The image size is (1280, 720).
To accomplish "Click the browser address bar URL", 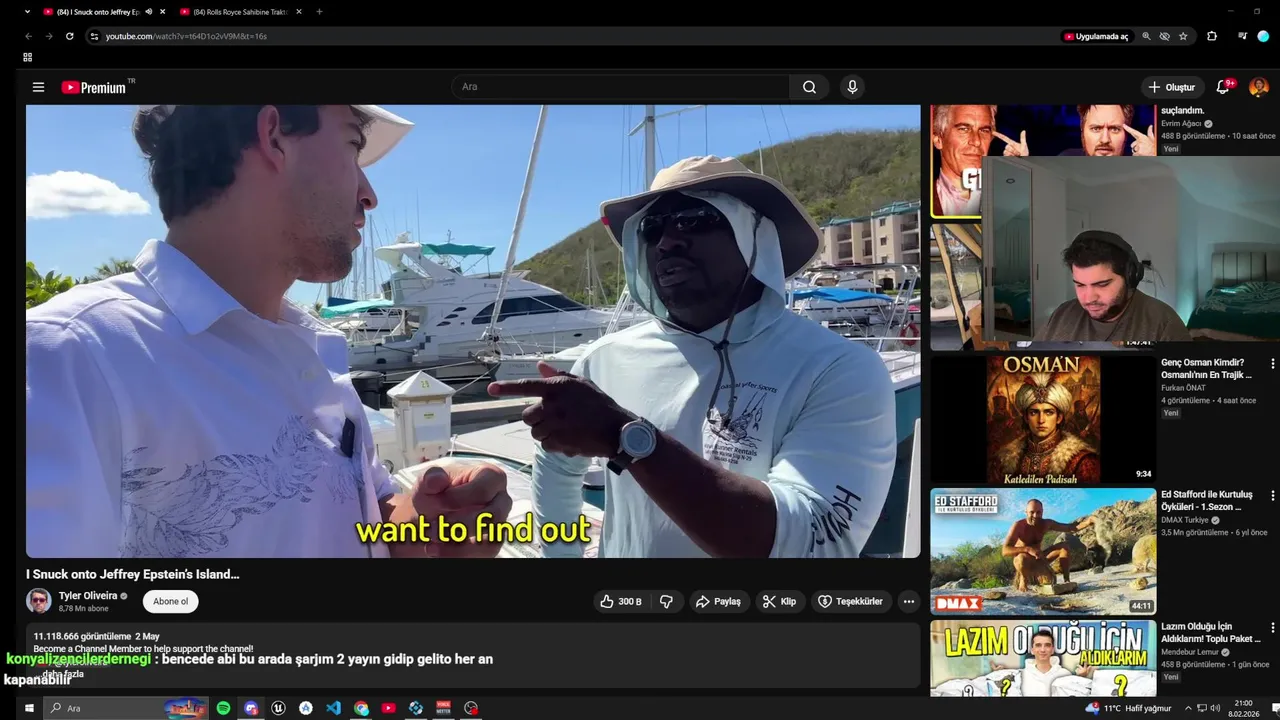I will (186, 36).
